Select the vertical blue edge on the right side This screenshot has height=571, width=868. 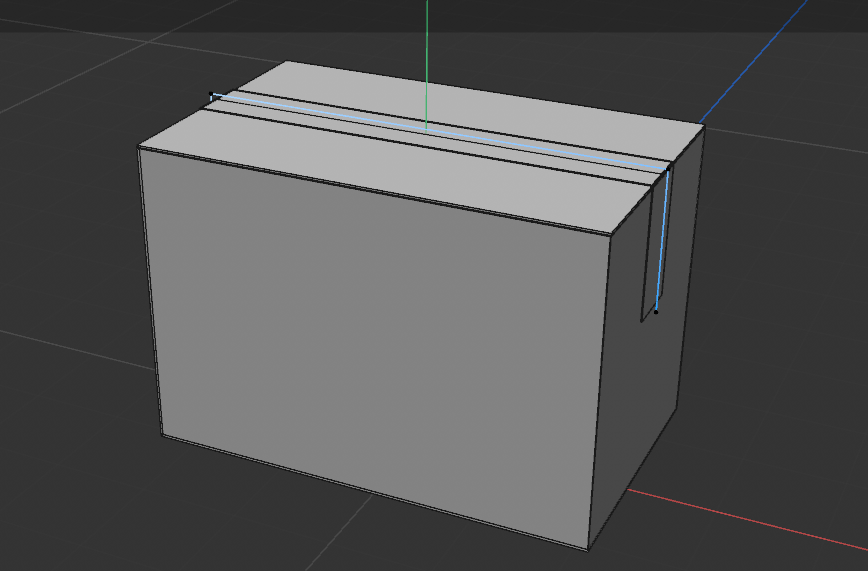click(662, 240)
